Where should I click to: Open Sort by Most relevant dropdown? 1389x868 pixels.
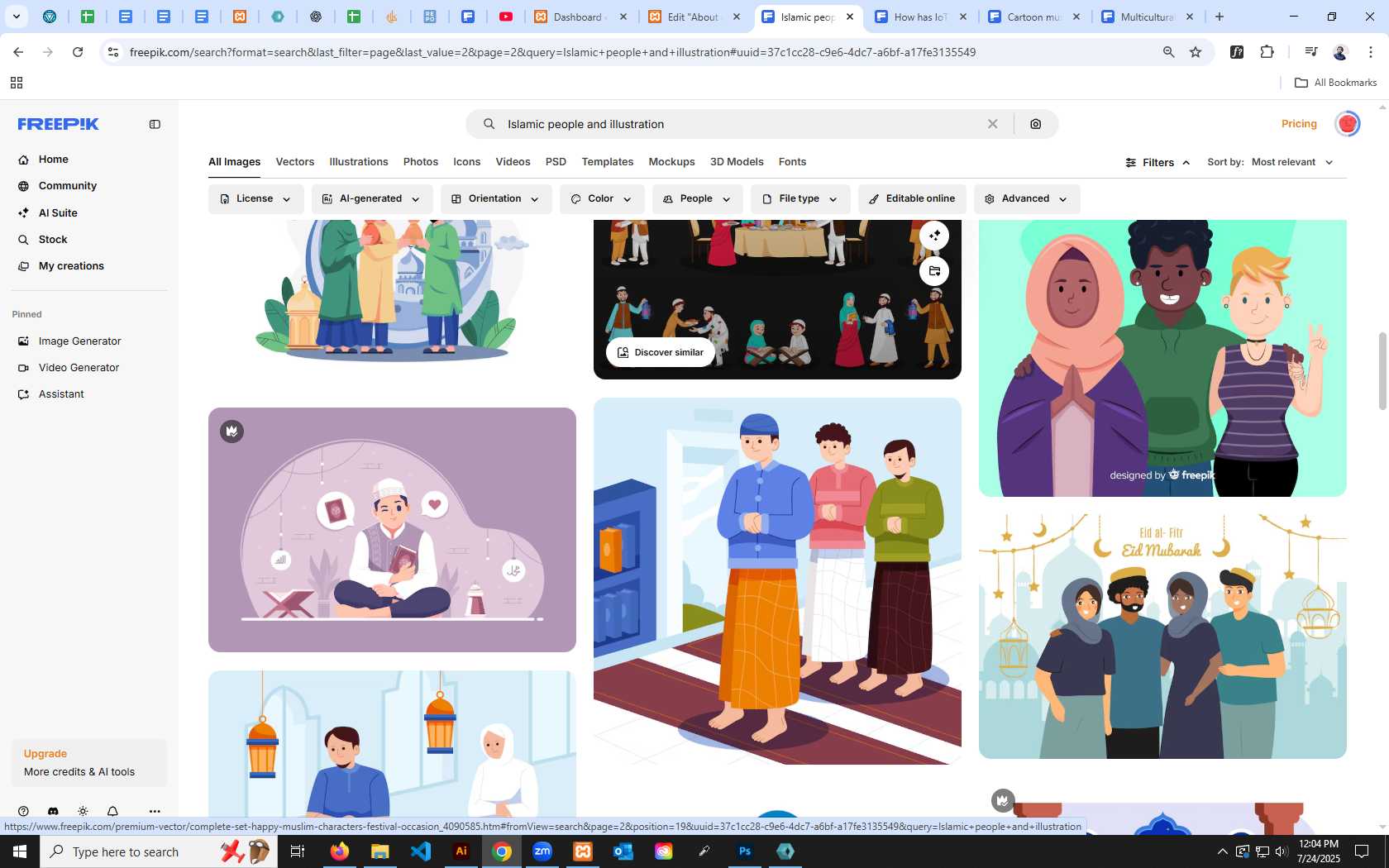point(1271,162)
